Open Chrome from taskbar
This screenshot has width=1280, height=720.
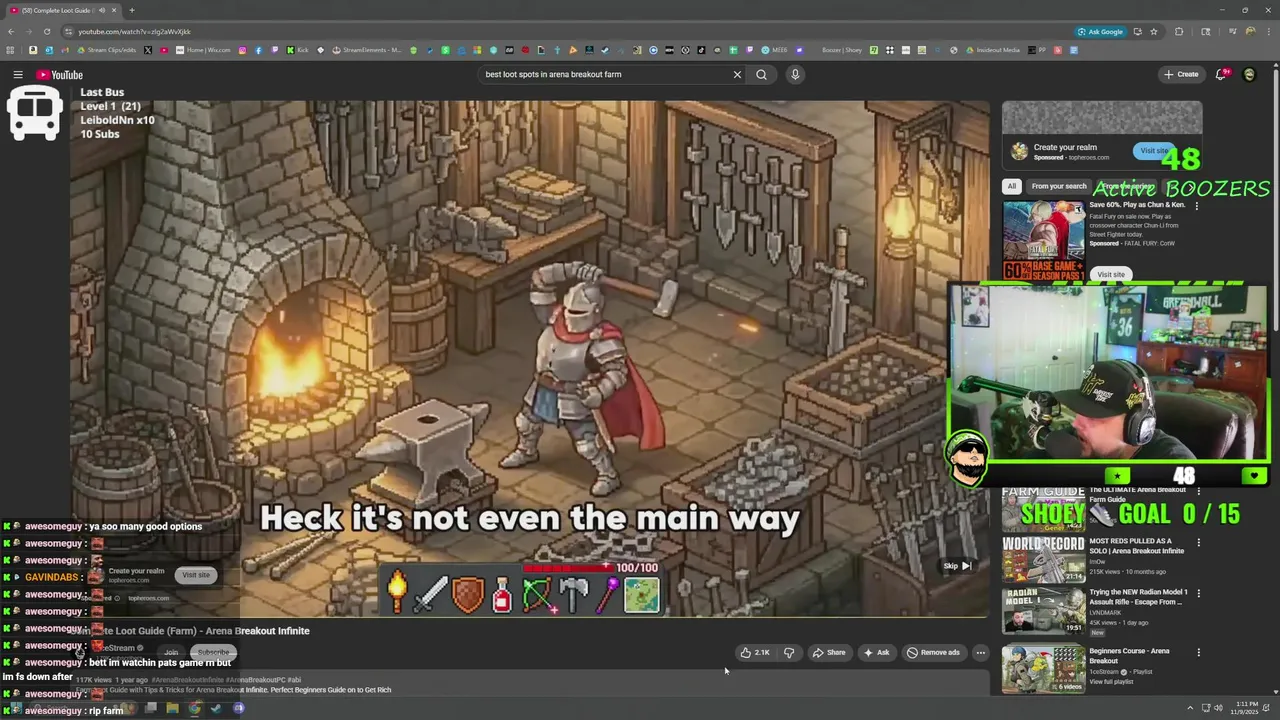194,708
